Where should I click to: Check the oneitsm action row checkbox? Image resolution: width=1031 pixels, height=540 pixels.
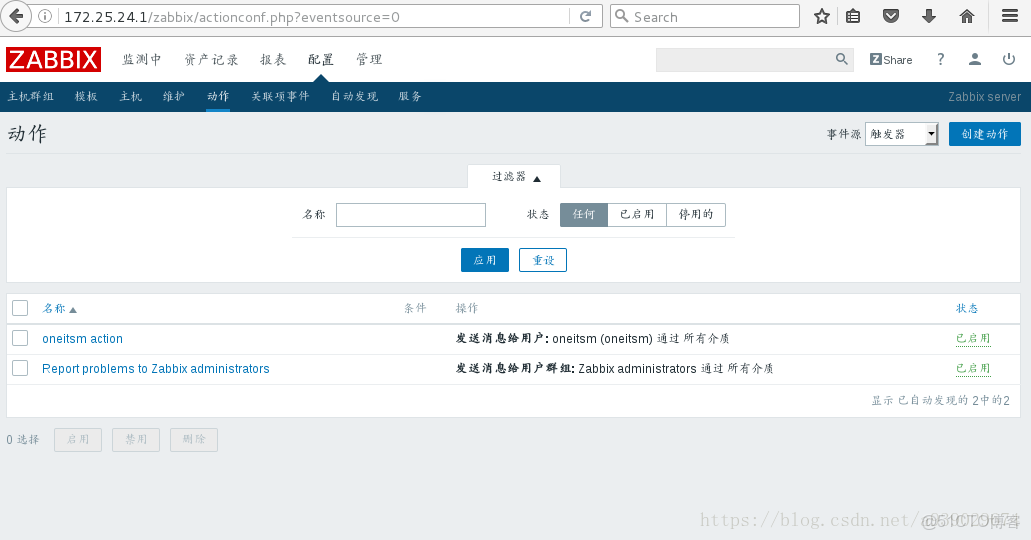(20, 338)
